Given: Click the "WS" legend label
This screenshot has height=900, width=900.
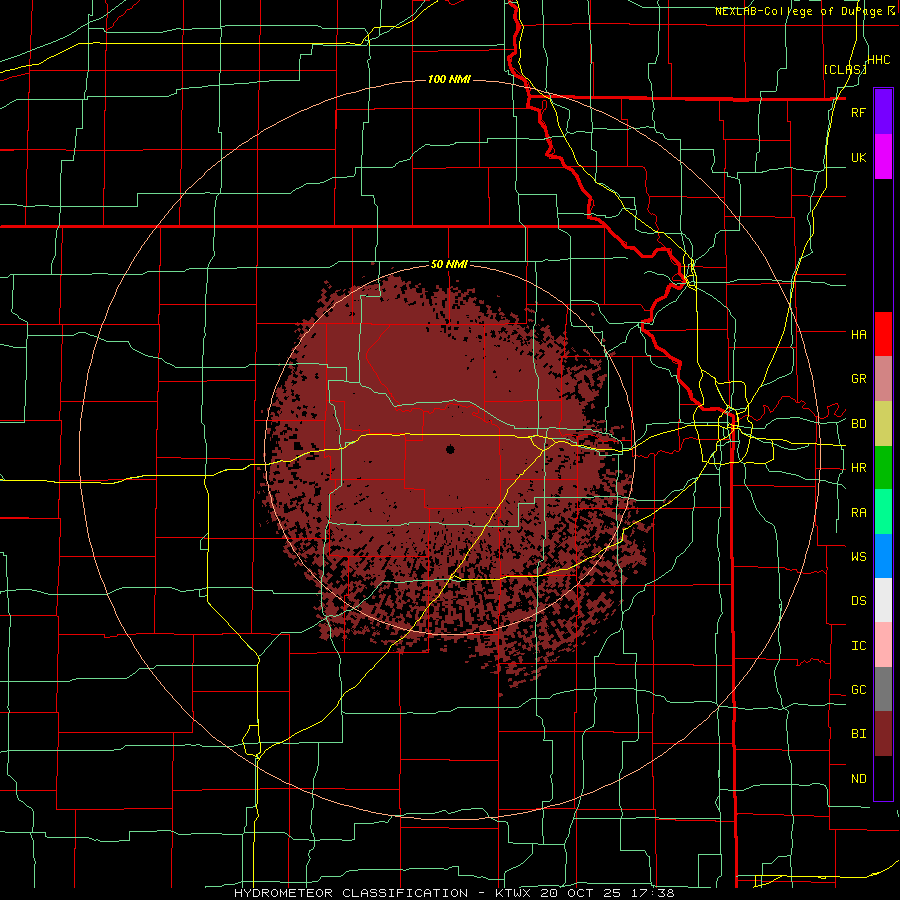Looking at the screenshot, I should (858, 557).
